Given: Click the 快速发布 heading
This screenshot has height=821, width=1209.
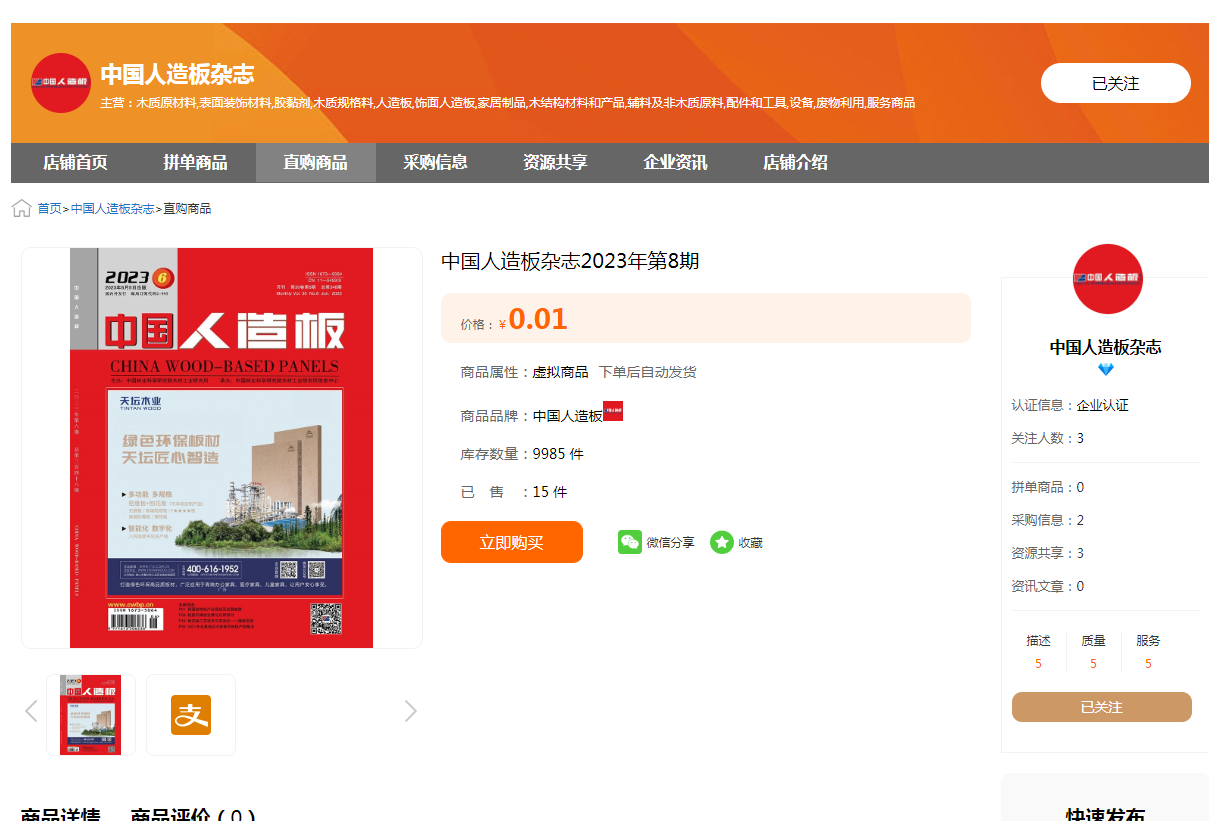Looking at the screenshot, I should (1105, 814).
